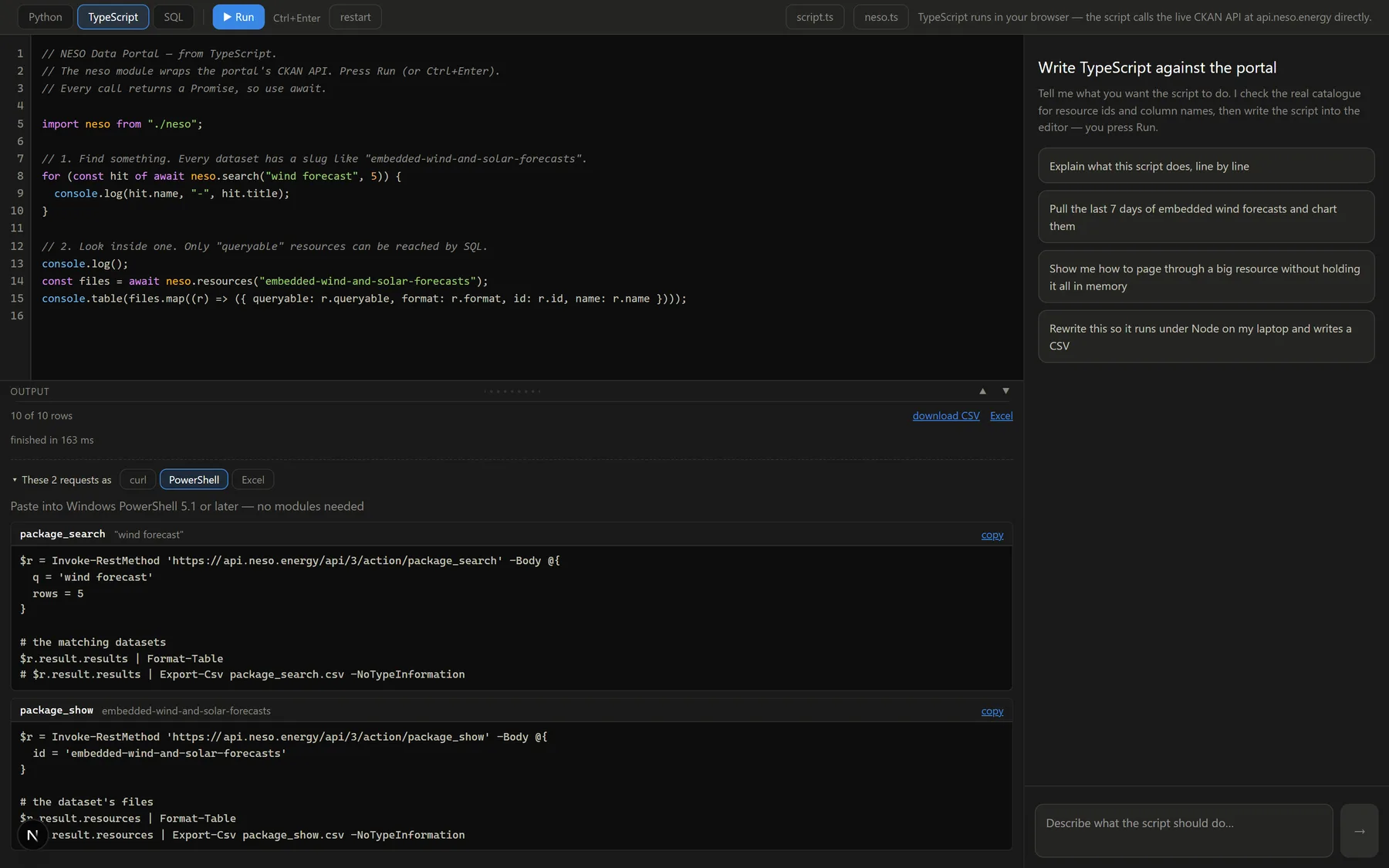Click the package_search heading
The height and width of the screenshot is (868, 1389).
(63, 534)
